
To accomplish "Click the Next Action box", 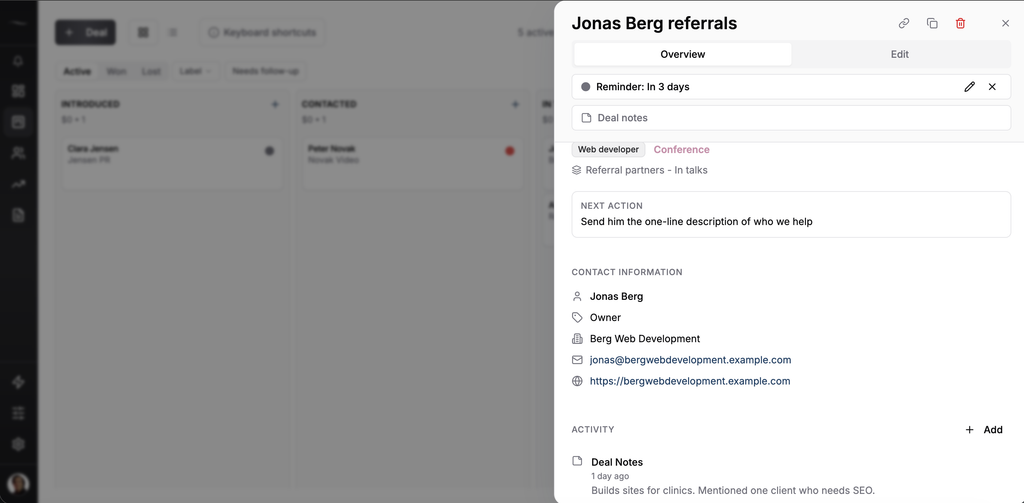I will (791, 214).
